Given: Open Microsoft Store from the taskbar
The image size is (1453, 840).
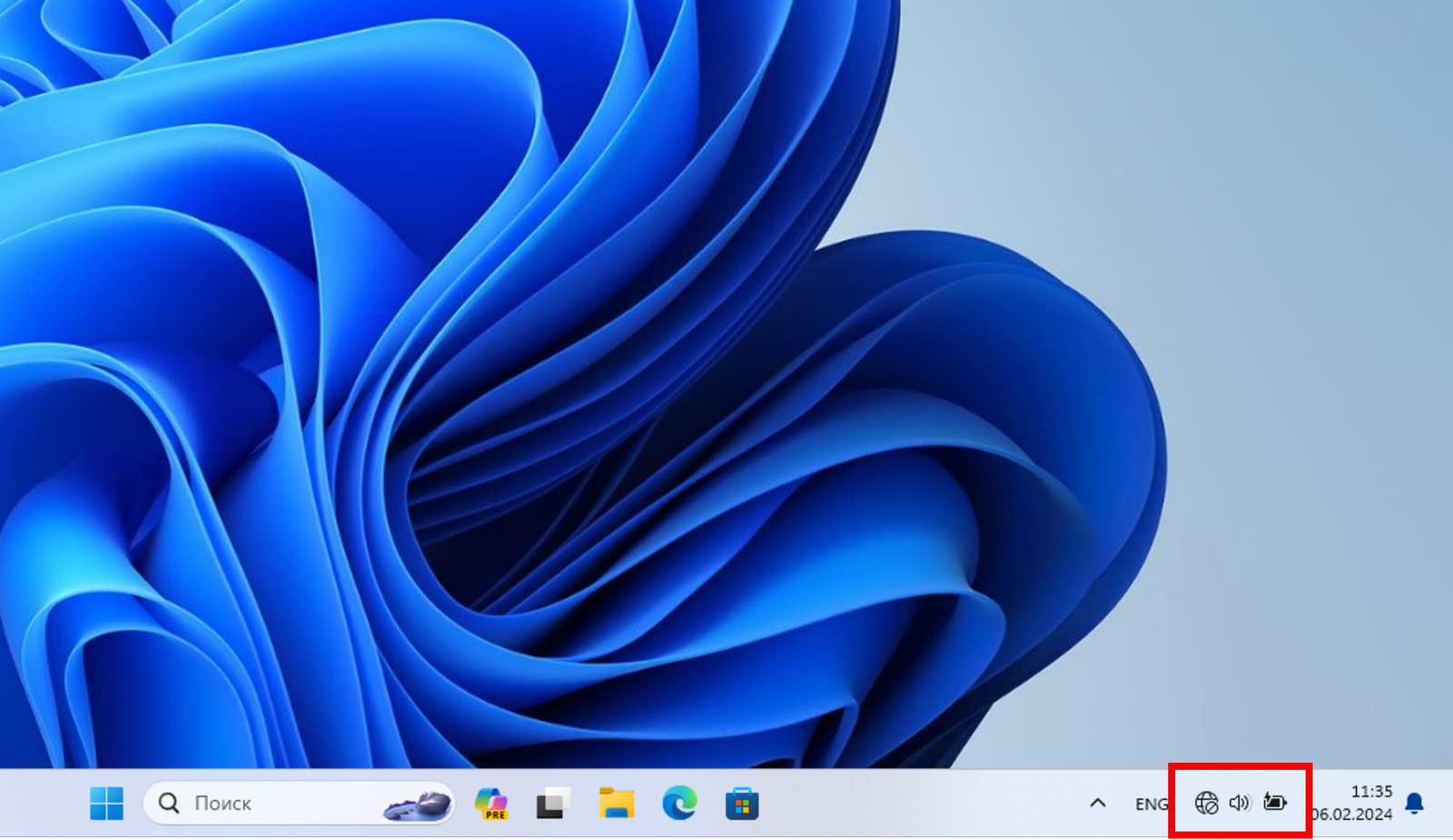Looking at the screenshot, I should click(x=742, y=804).
